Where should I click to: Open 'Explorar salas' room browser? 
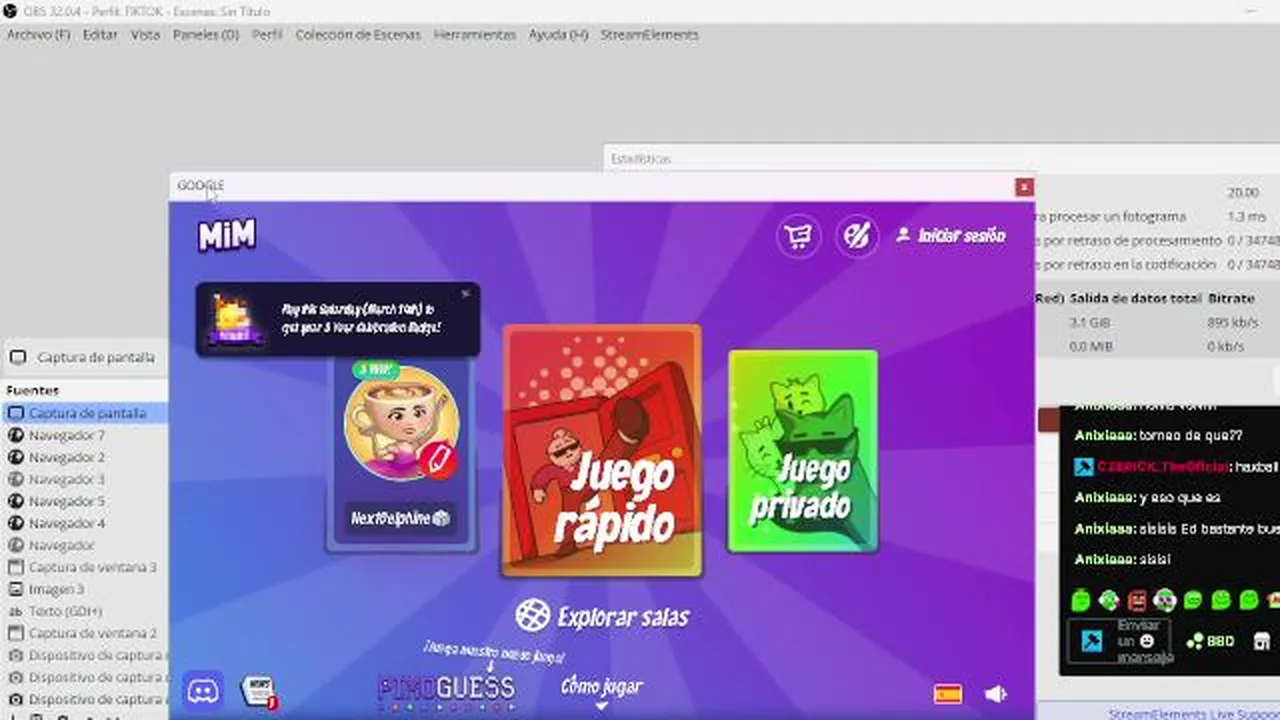tap(602, 616)
